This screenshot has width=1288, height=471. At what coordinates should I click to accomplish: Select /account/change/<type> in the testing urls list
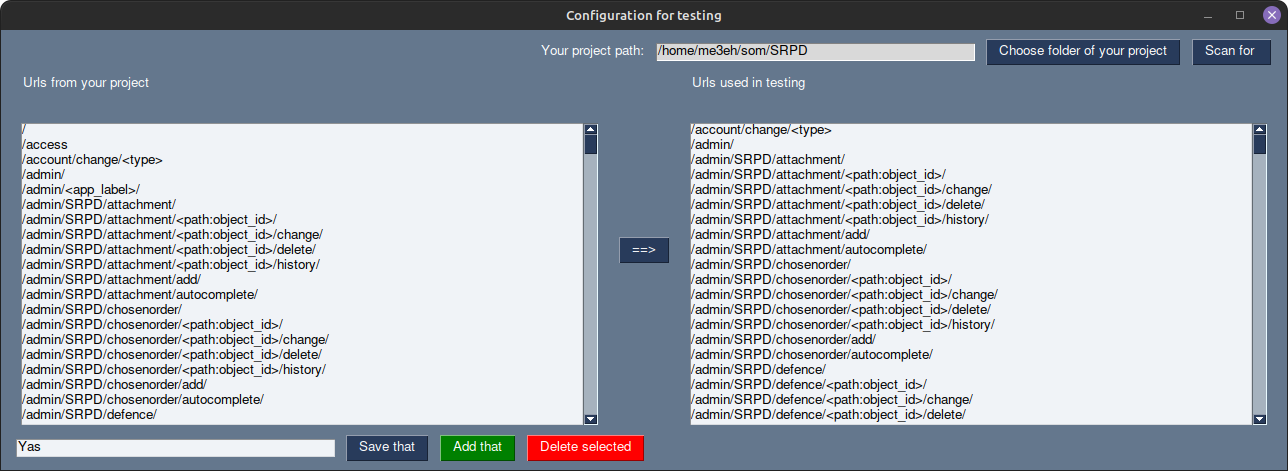pyautogui.click(x=970, y=130)
